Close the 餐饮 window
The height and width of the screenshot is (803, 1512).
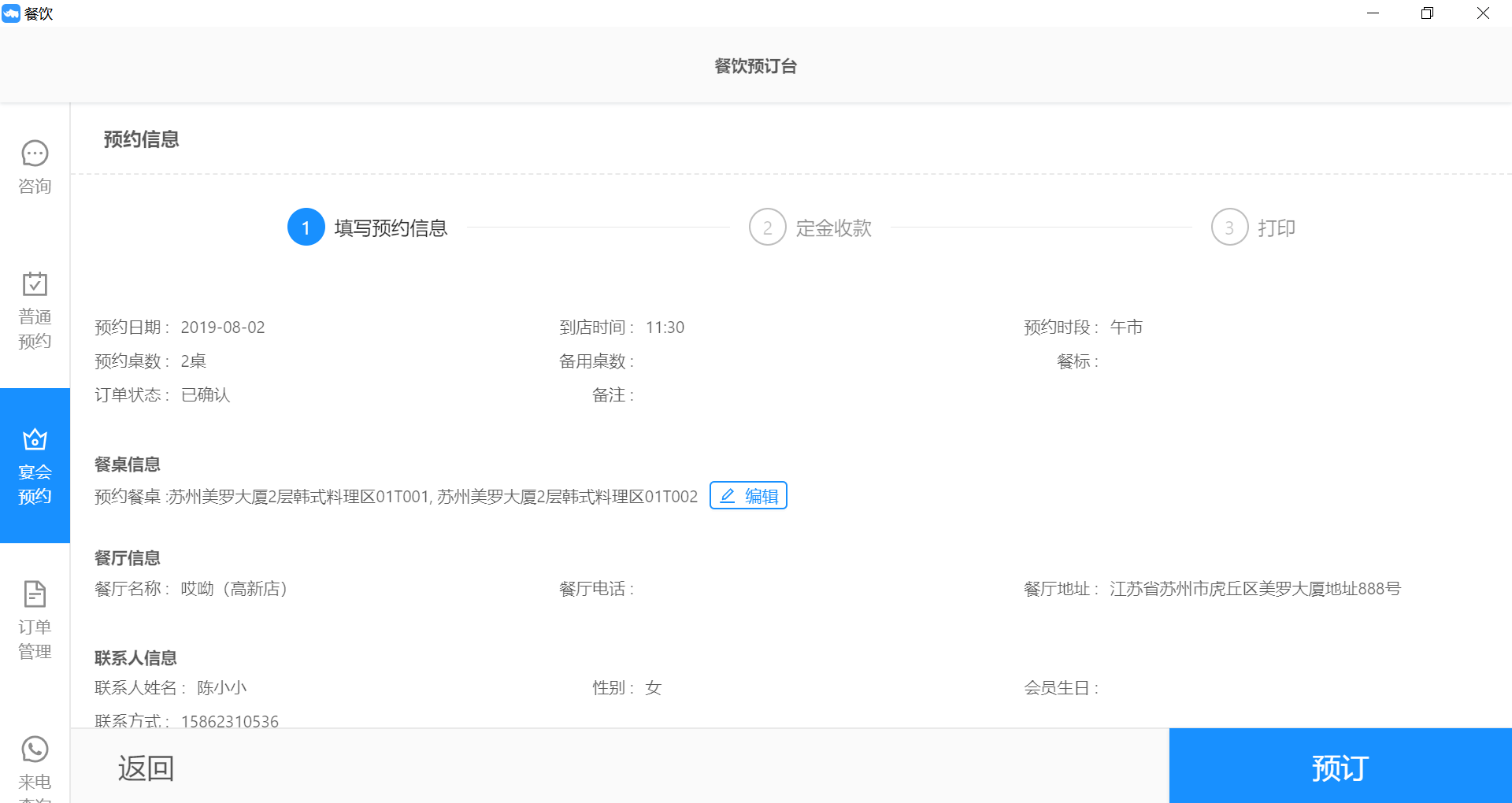(x=1483, y=13)
